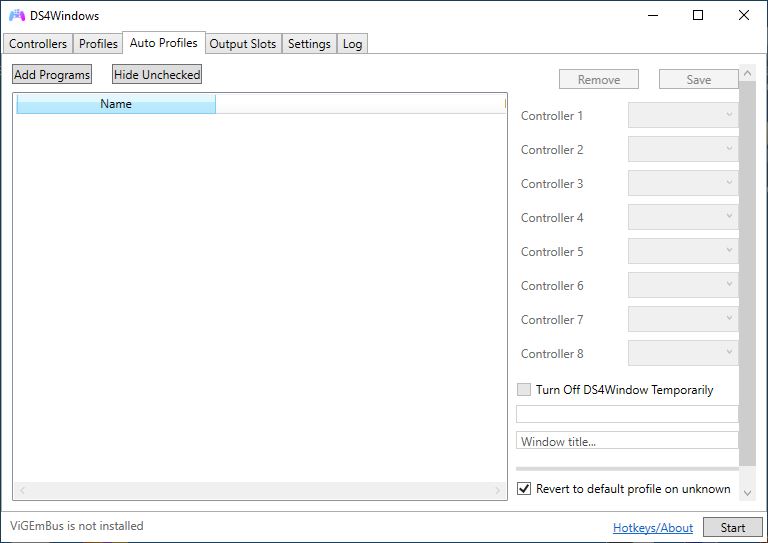Viewport: 768px width, 543px height.
Task: Select the Auto Profiles tab
Action: [164, 43]
